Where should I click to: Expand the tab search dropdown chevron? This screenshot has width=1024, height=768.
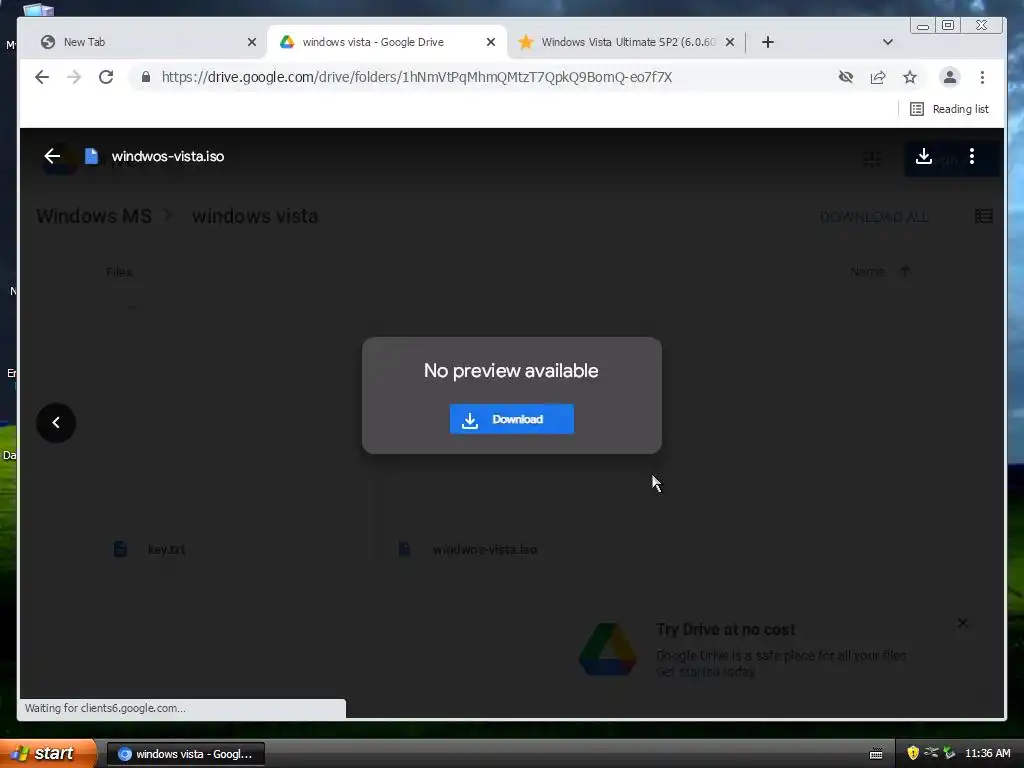point(888,42)
